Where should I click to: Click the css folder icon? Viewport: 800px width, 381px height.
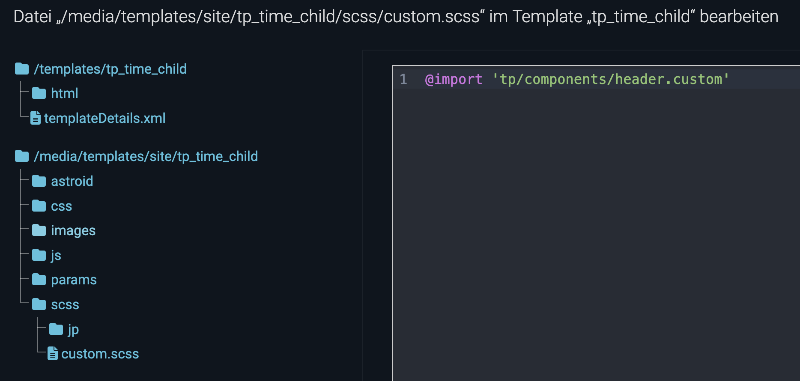tap(39, 206)
